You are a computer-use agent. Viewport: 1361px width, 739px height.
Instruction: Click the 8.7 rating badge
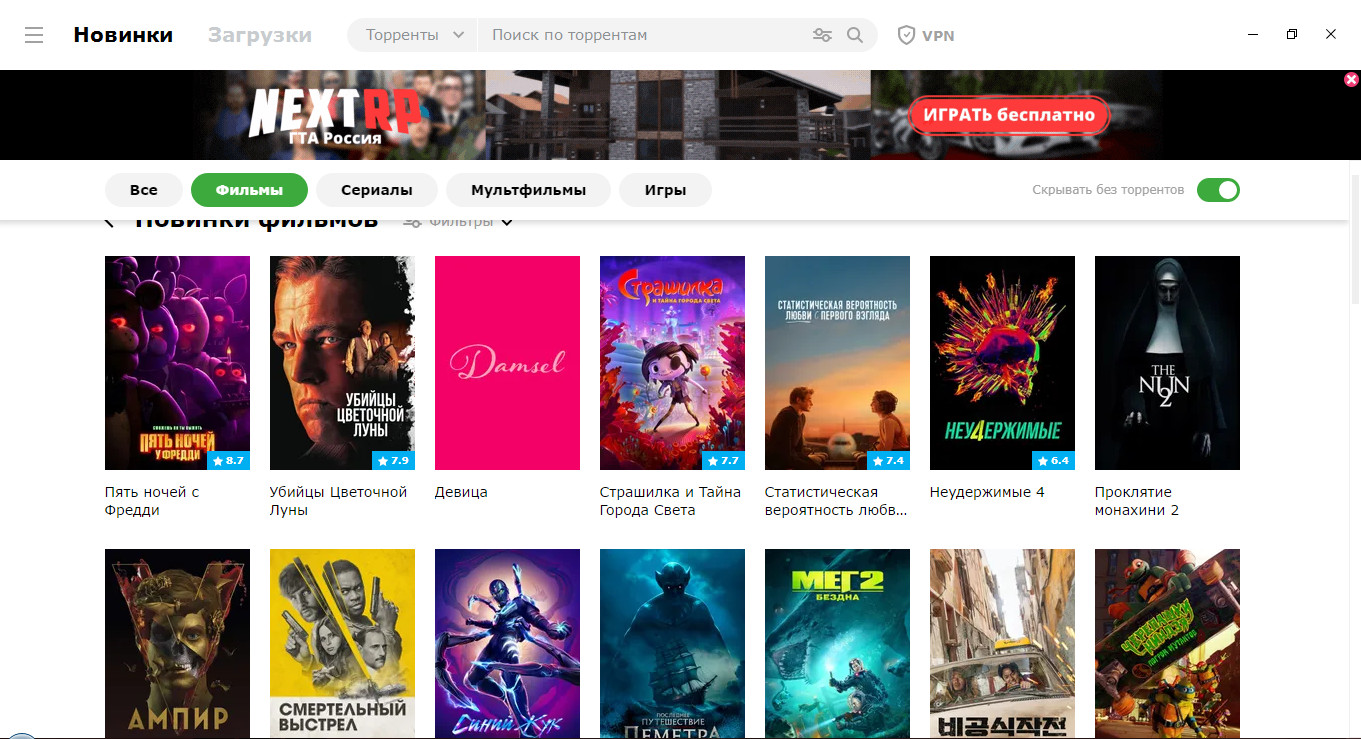pos(229,461)
